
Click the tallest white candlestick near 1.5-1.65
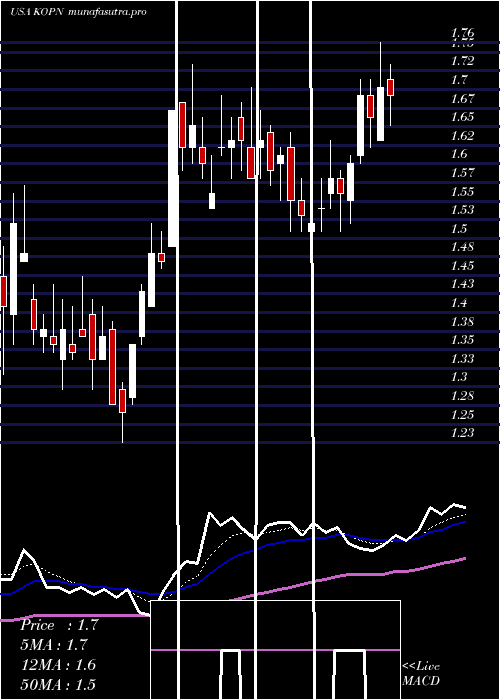(173, 179)
